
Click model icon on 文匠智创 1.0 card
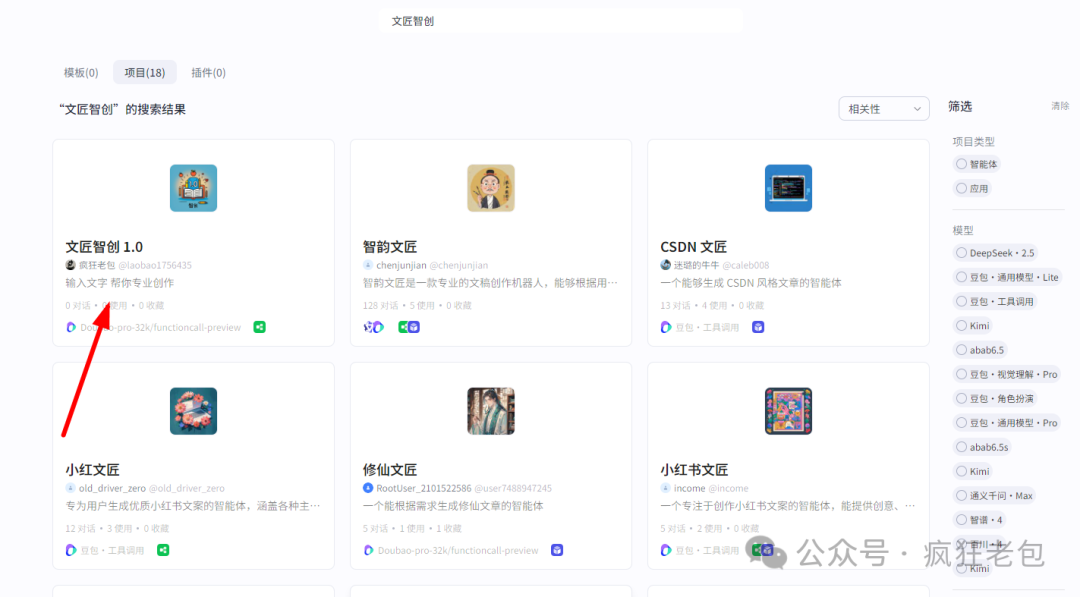coord(71,327)
